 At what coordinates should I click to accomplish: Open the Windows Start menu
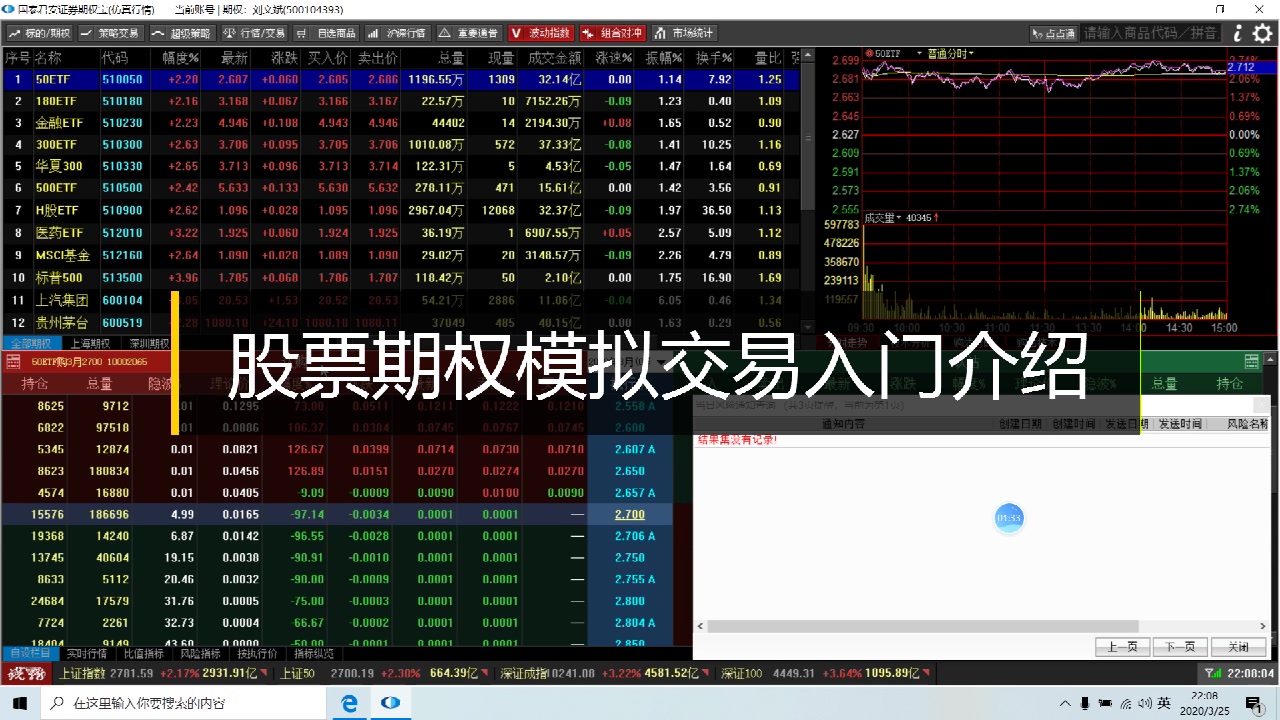tap(20, 703)
